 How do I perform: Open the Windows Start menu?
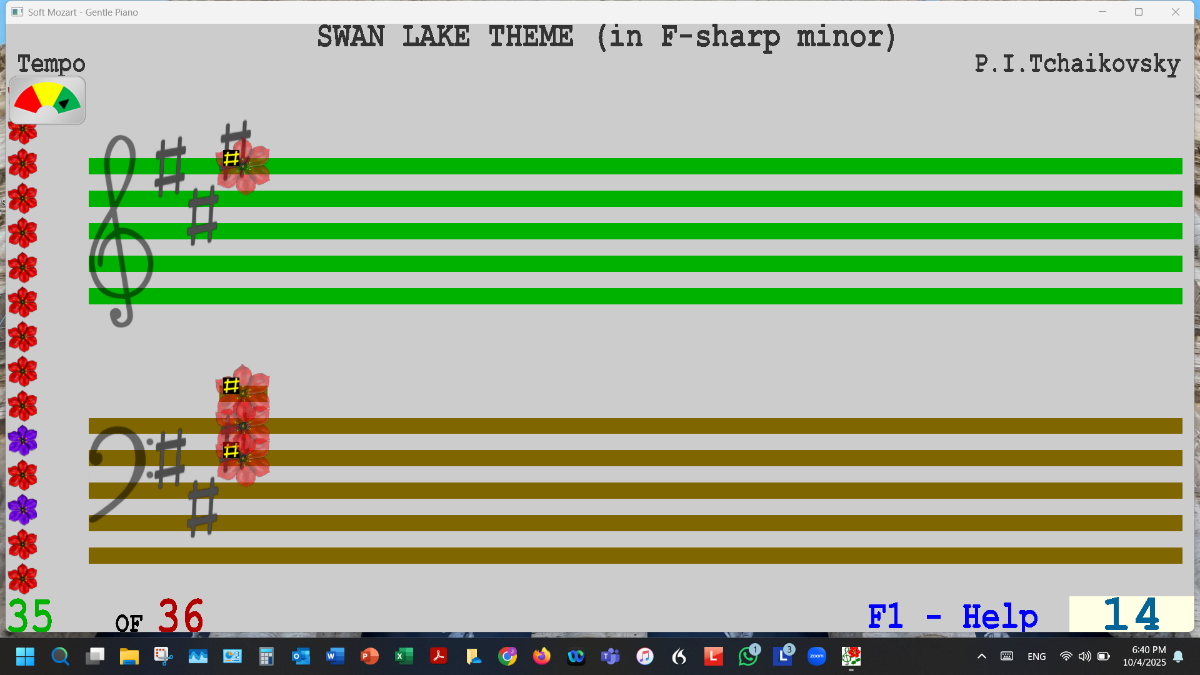[25, 656]
